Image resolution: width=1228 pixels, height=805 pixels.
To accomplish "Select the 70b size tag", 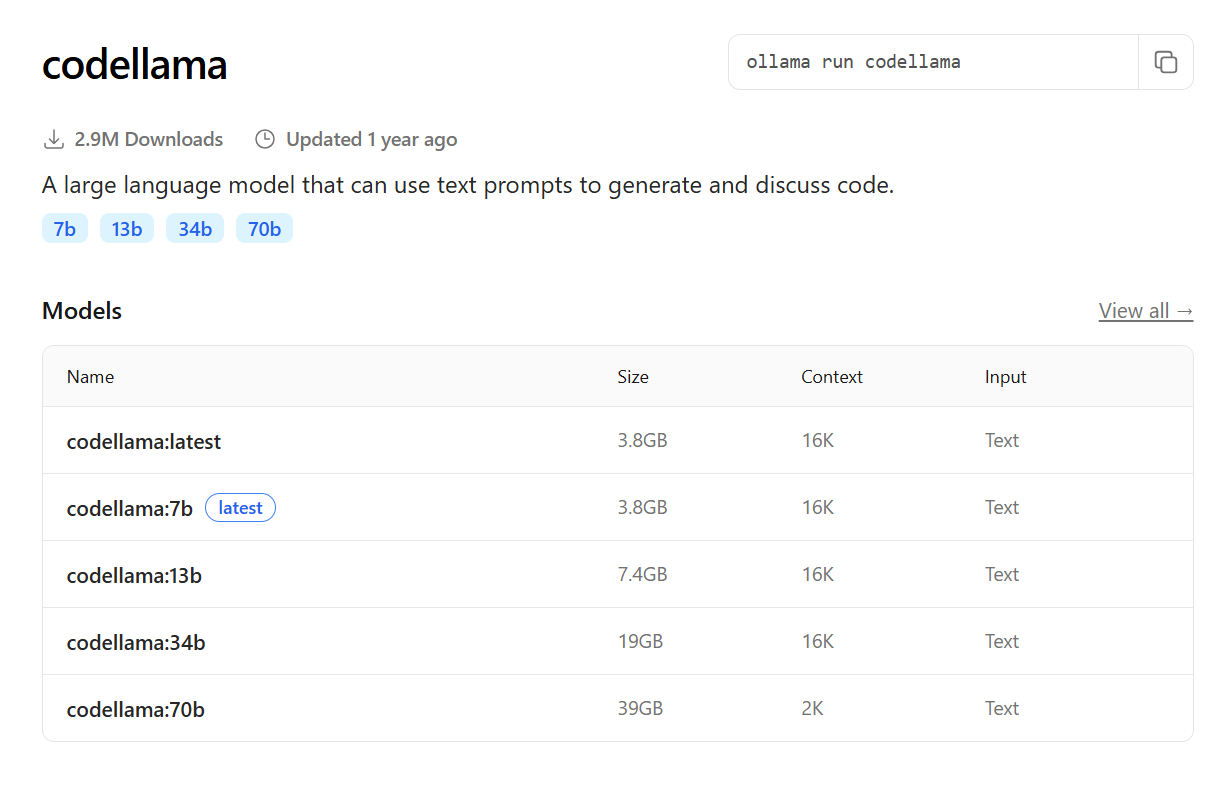I will [264, 229].
